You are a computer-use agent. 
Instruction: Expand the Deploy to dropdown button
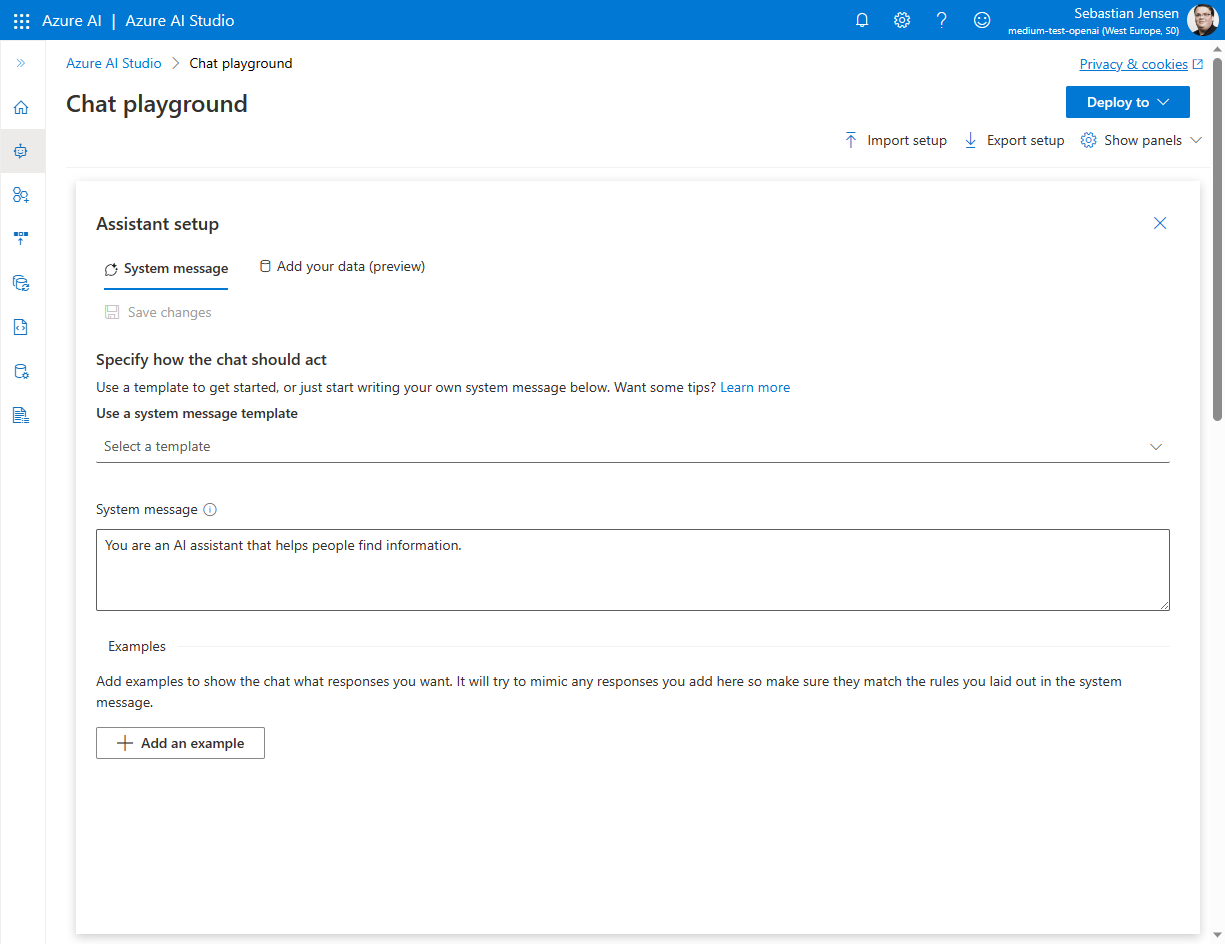coord(1127,102)
